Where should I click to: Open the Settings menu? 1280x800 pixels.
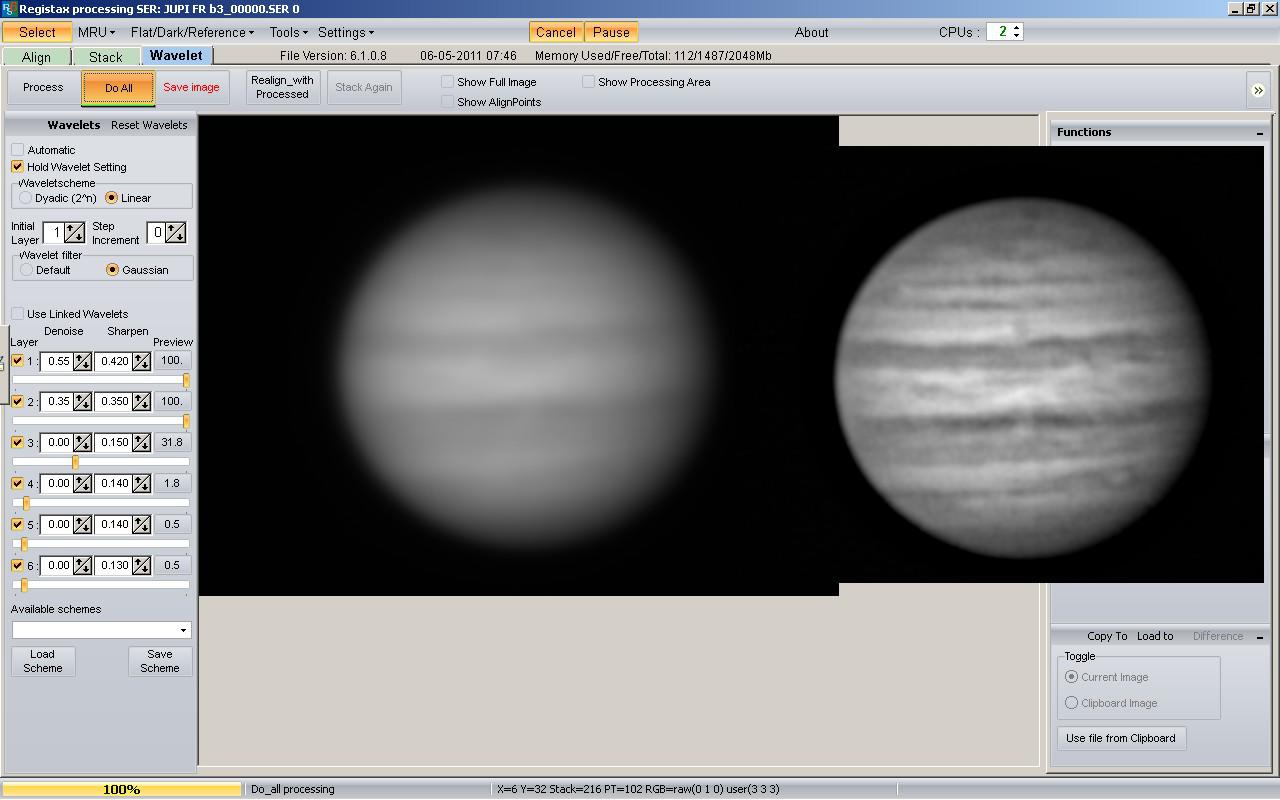(x=345, y=32)
